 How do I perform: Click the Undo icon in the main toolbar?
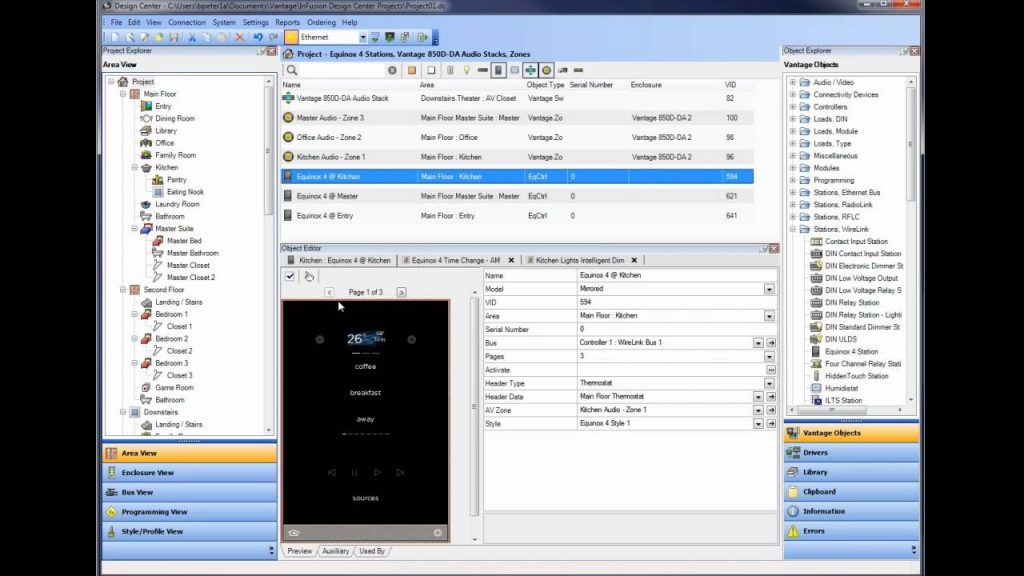(x=257, y=36)
